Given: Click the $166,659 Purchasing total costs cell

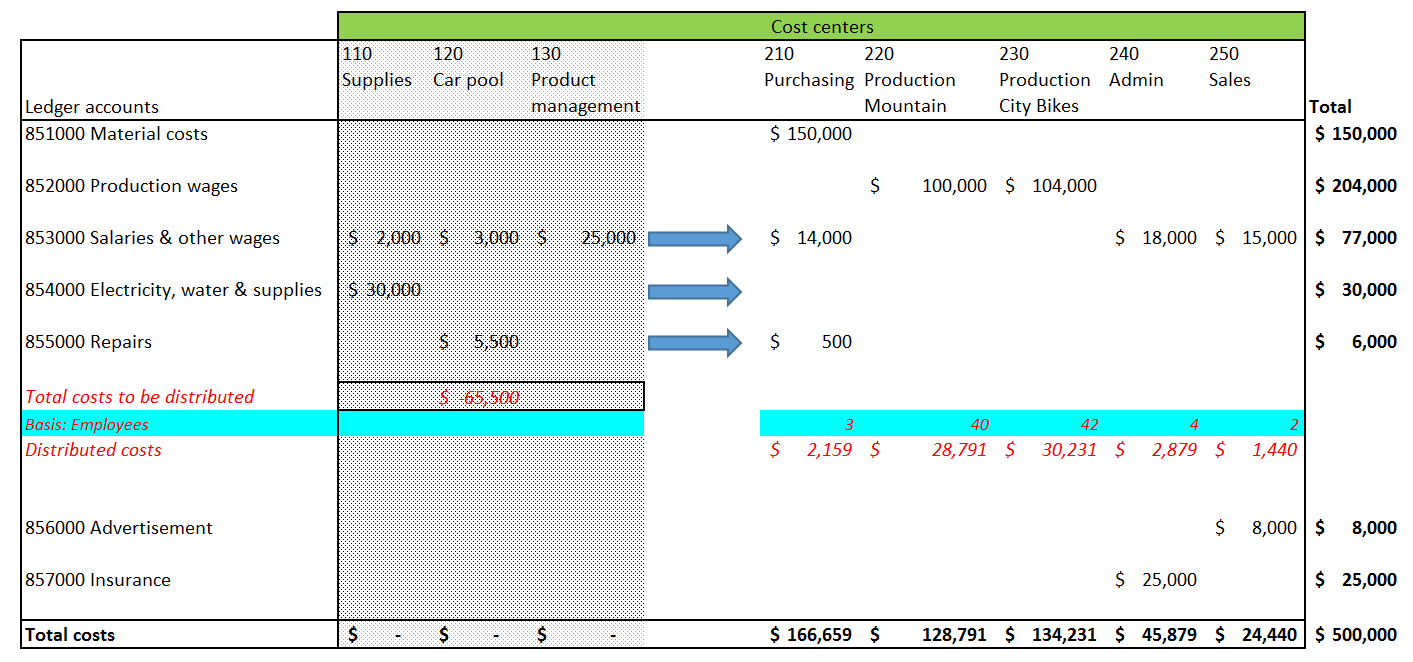Looking at the screenshot, I should tap(811, 635).
